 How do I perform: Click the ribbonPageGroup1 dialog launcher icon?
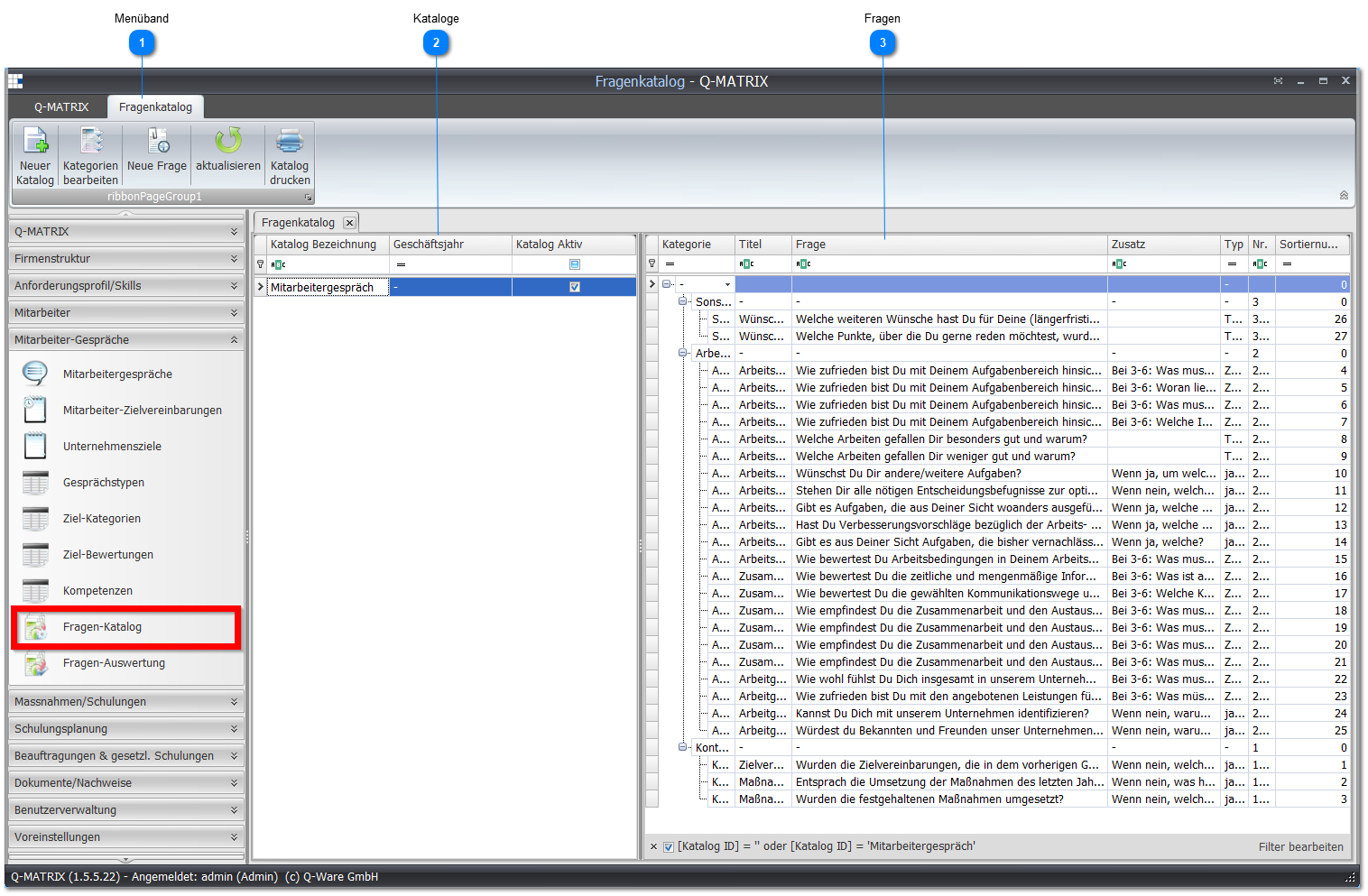pos(308,197)
